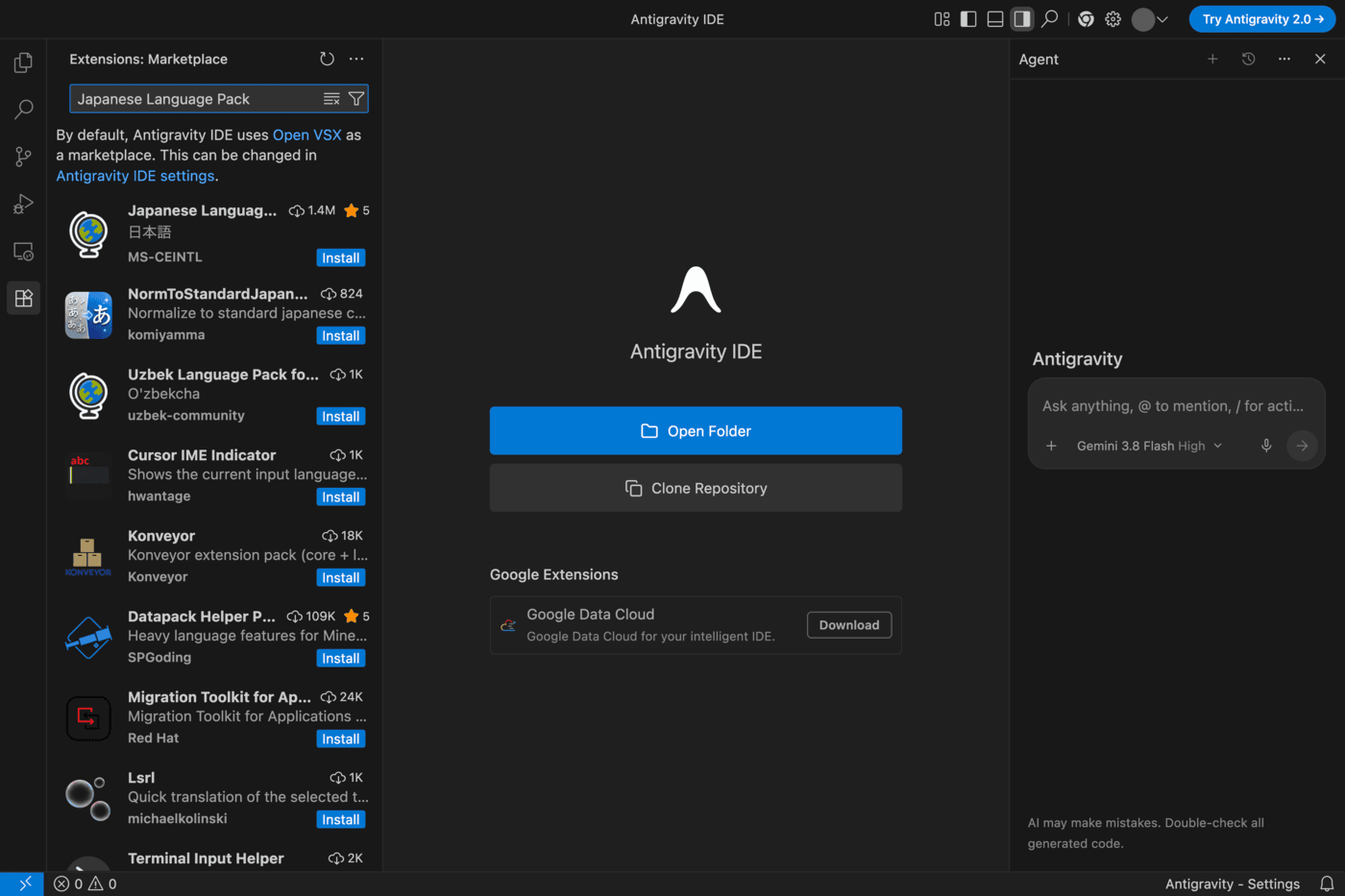Open the Remote Explorer view
Viewport: 1345px width, 896px height.
pos(23,251)
